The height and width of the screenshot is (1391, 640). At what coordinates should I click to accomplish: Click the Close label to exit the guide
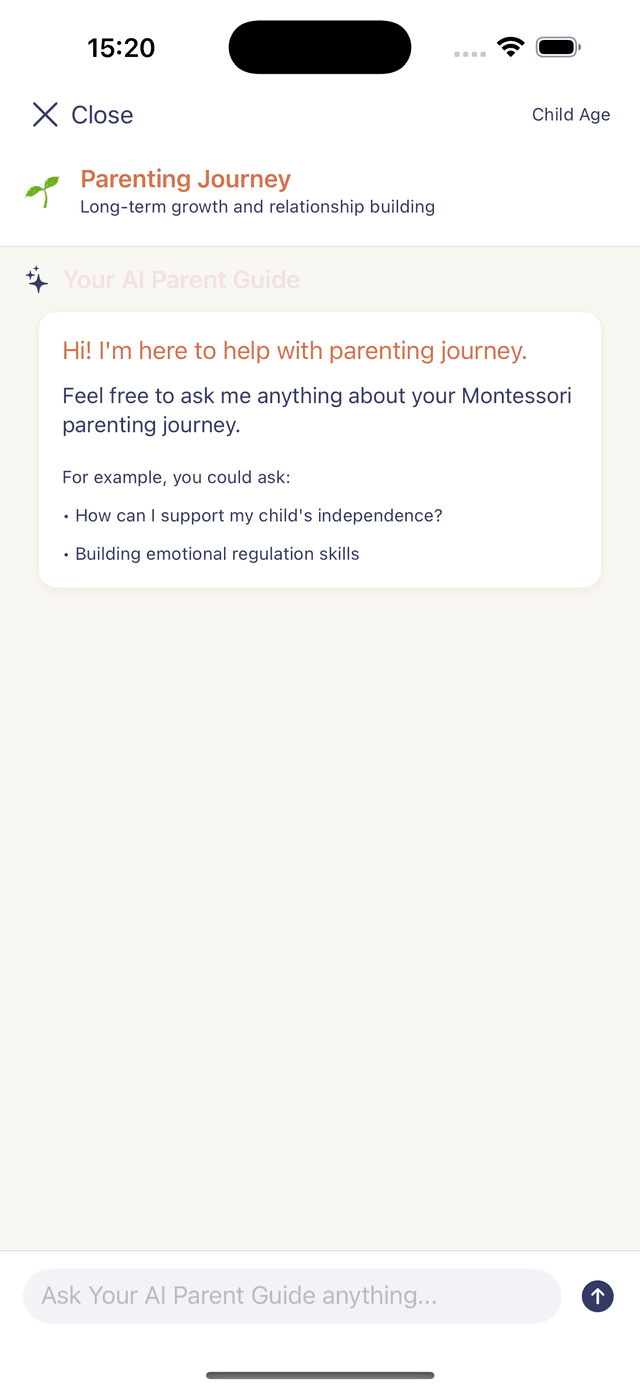click(103, 114)
